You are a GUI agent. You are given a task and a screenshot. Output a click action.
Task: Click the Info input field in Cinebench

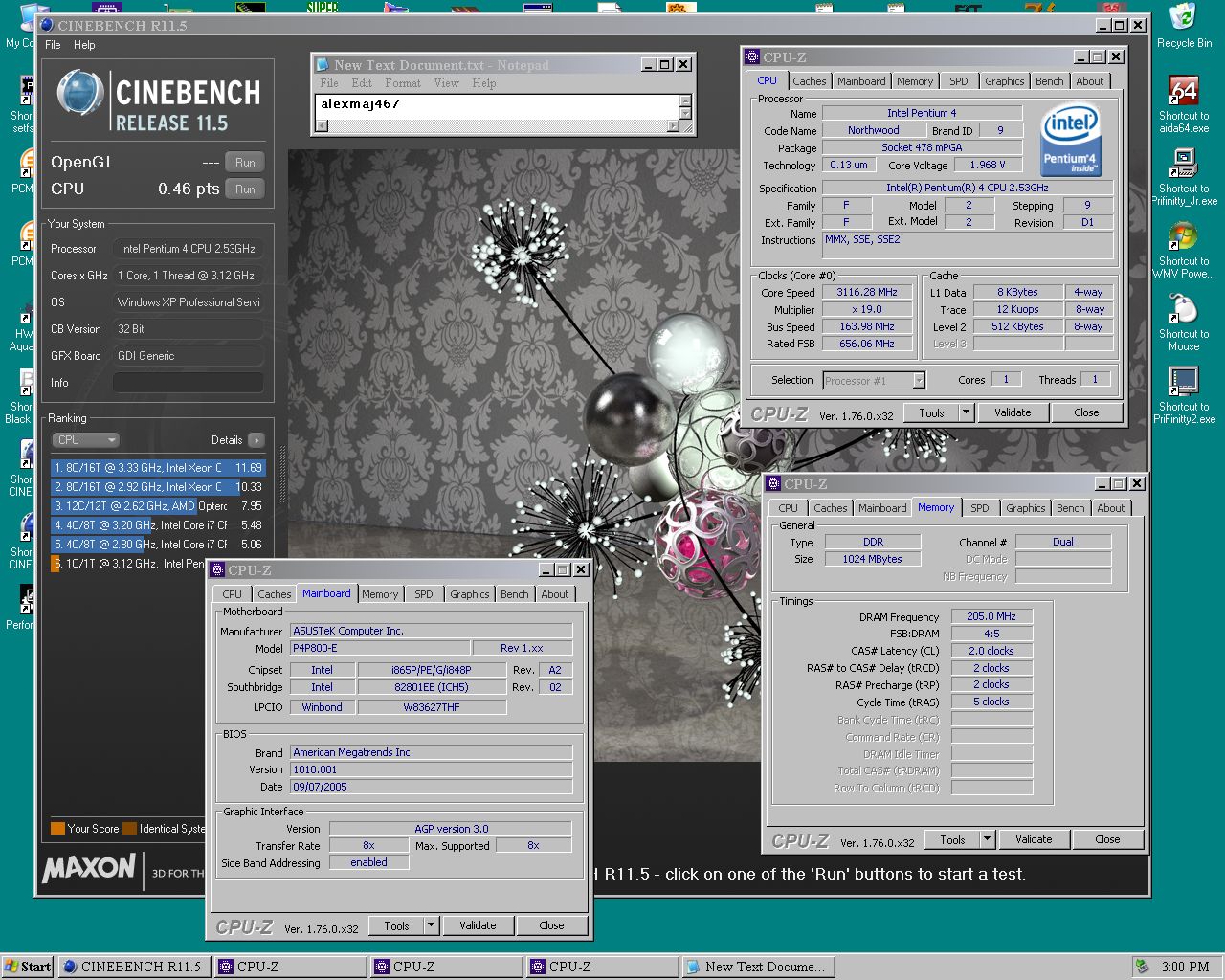188,383
